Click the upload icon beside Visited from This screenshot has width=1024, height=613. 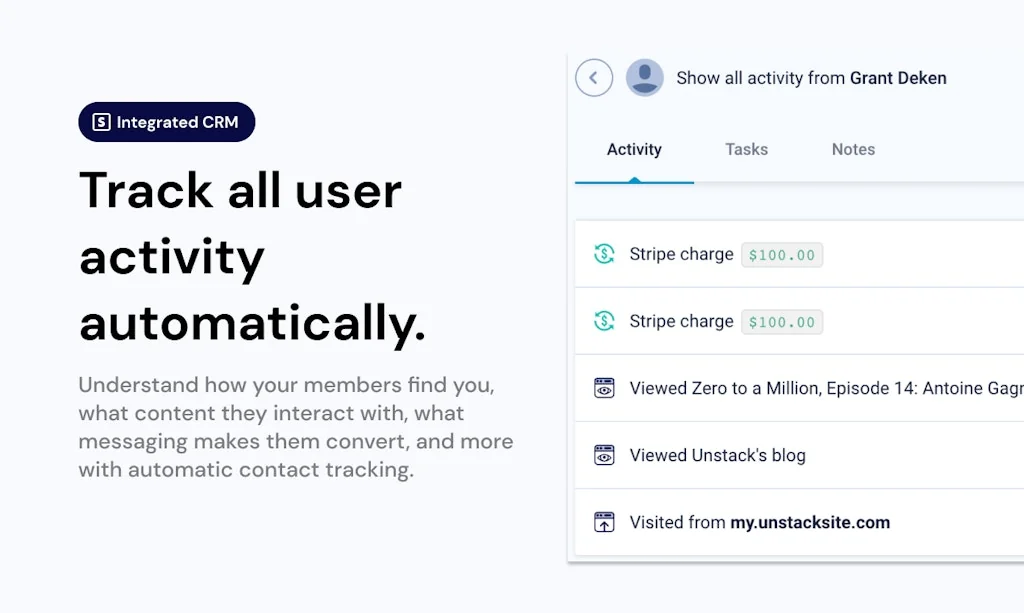604,522
